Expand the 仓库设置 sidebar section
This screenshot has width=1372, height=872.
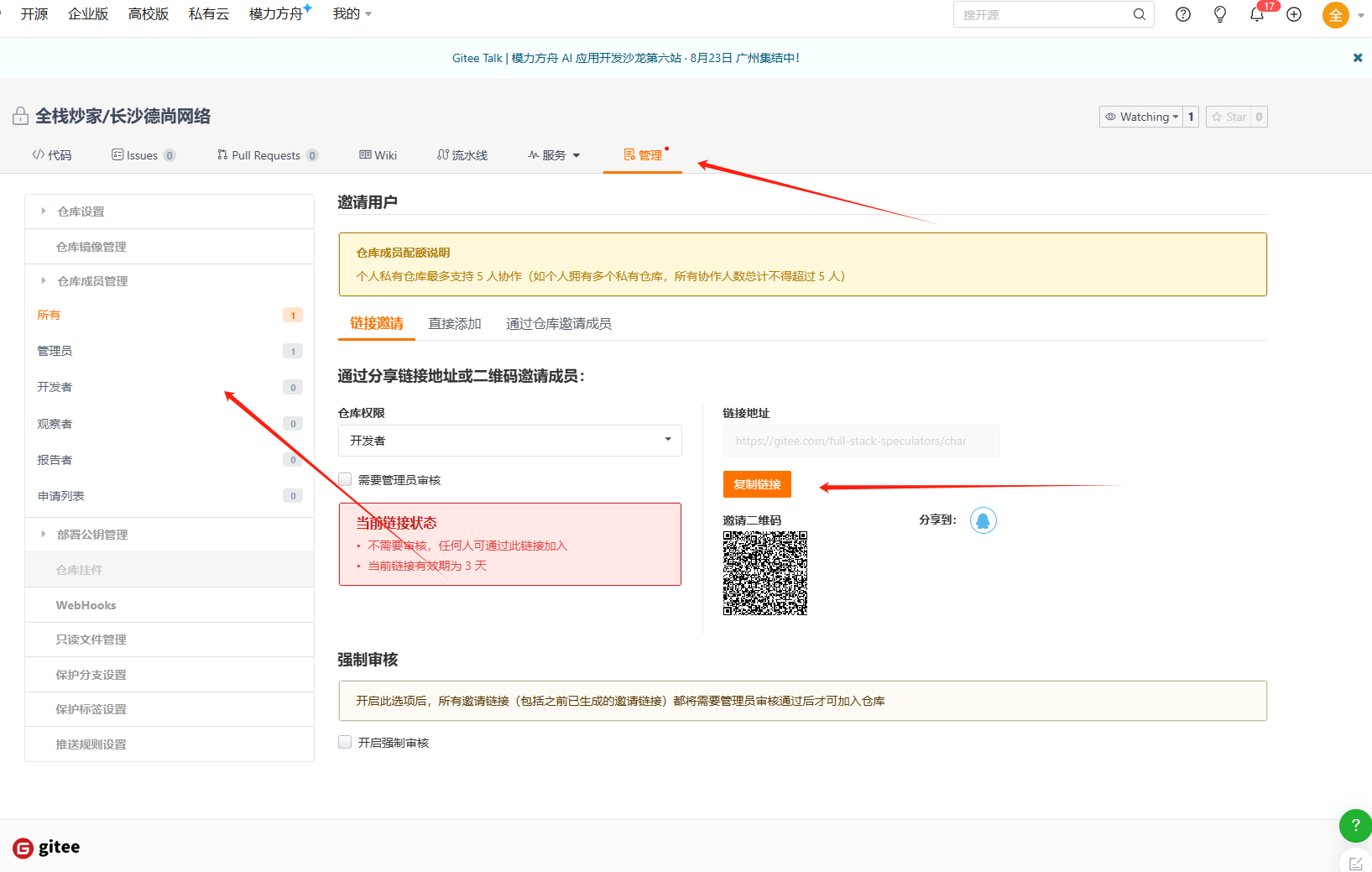(x=81, y=211)
